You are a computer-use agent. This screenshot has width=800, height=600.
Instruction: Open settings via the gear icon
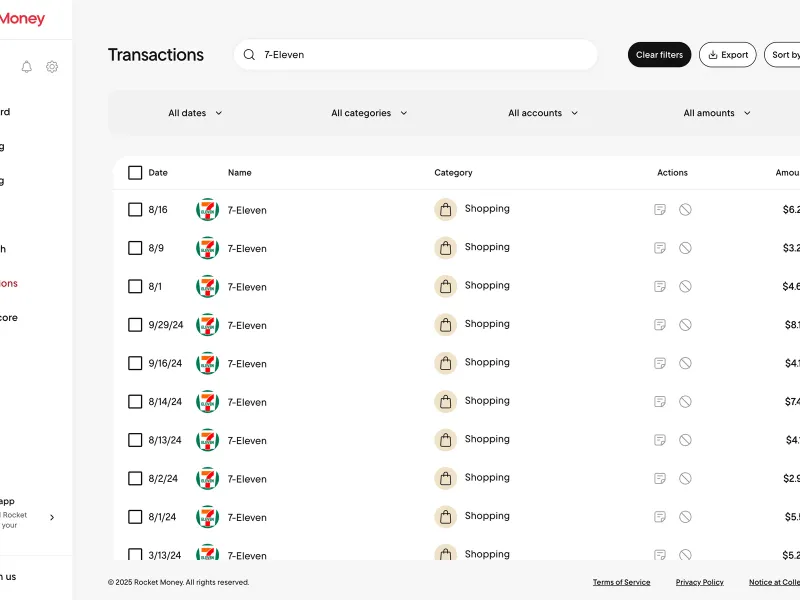tap(52, 67)
